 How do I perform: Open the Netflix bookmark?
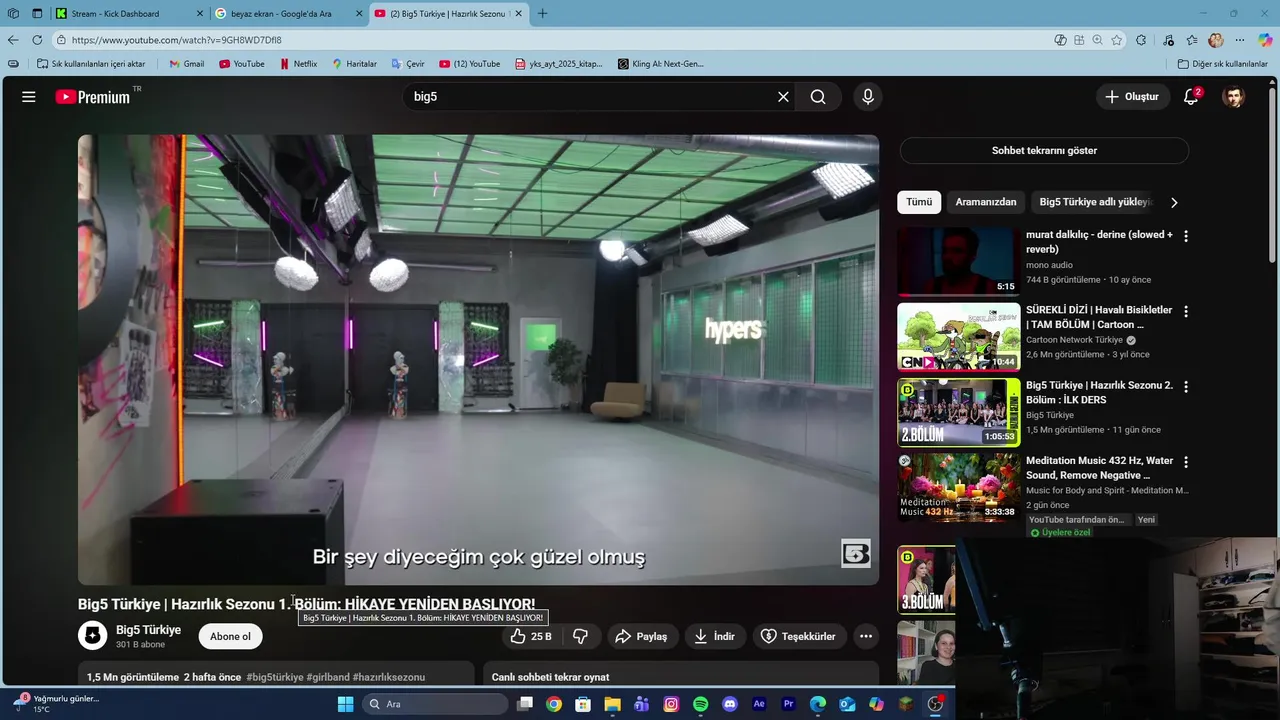pyautogui.click(x=298, y=64)
